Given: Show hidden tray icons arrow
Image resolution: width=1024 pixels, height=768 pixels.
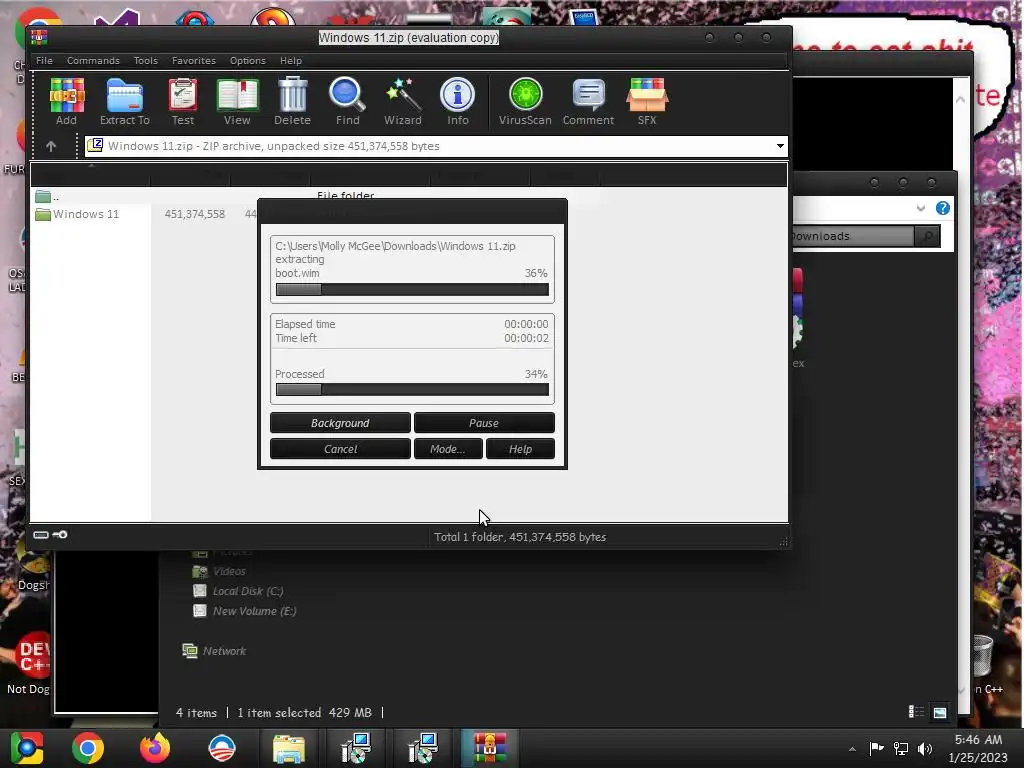Looking at the screenshot, I should 852,749.
